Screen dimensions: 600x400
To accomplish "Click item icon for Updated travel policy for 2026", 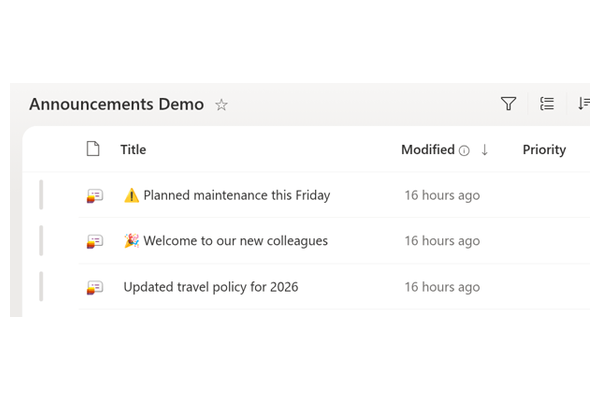I will pos(95,287).
